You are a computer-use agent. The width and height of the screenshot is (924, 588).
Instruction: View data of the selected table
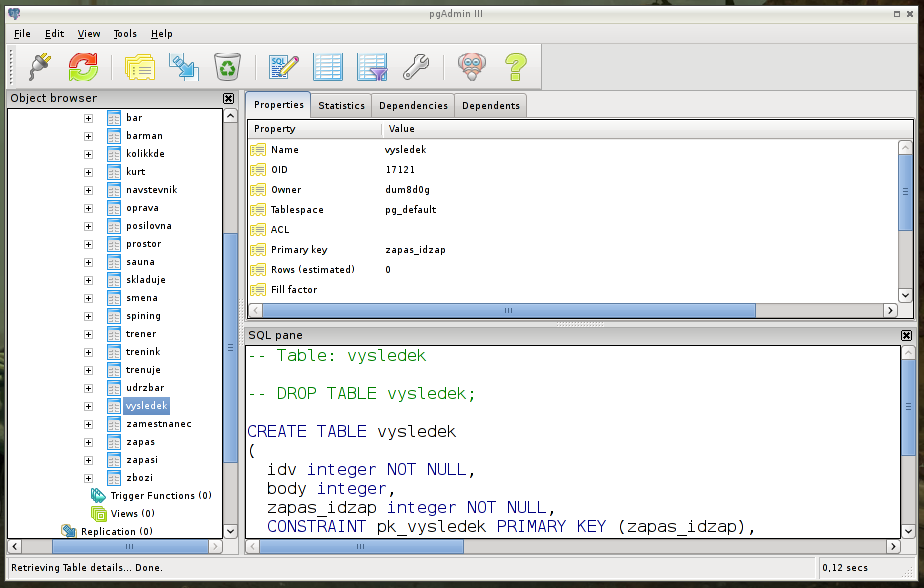coord(328,66)
